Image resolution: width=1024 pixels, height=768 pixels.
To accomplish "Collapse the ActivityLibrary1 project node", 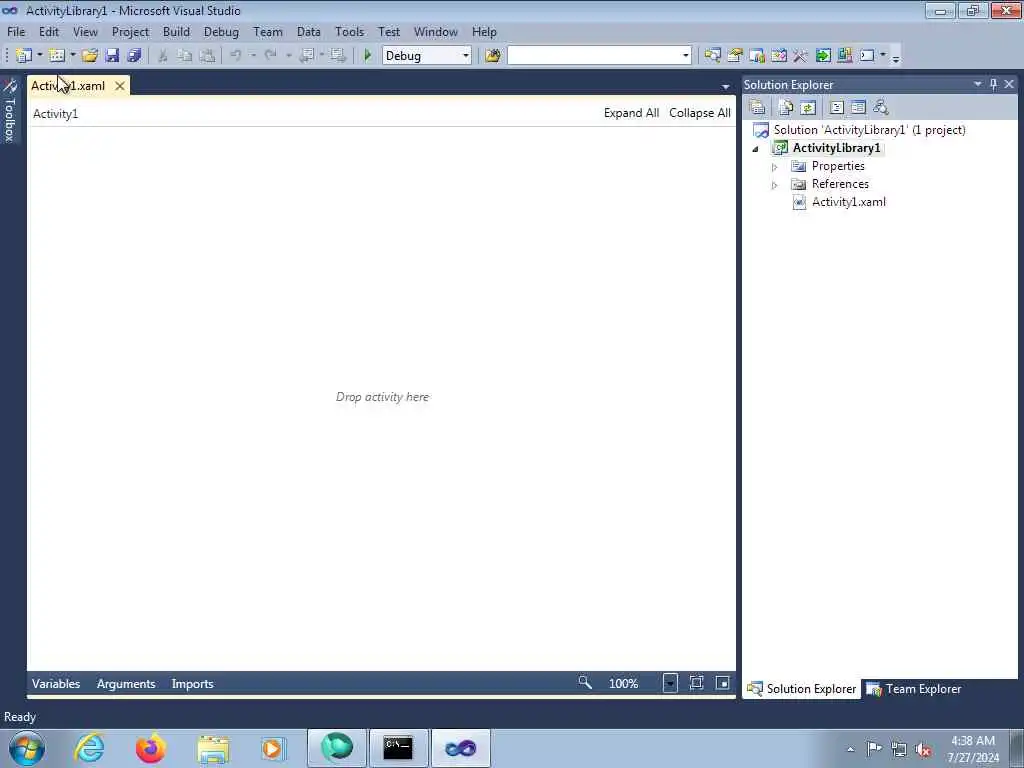I will pyautogui.click(x=756, y=149).
